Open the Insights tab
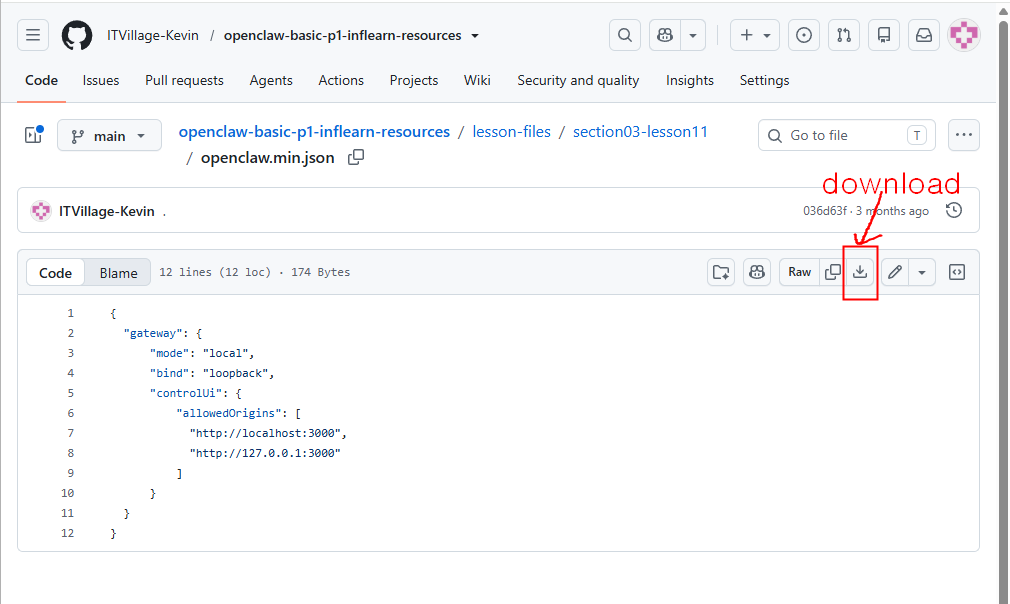This screenshot has width=1010, height=604. [x=689, y=80]
